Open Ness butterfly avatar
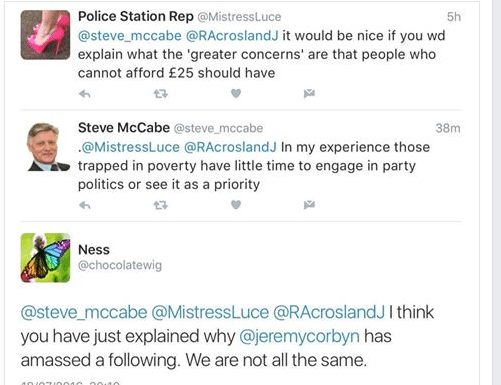Image resolution: width=501 pixels, height=385 pixels. pyautogui.click(x=45, y=258)
